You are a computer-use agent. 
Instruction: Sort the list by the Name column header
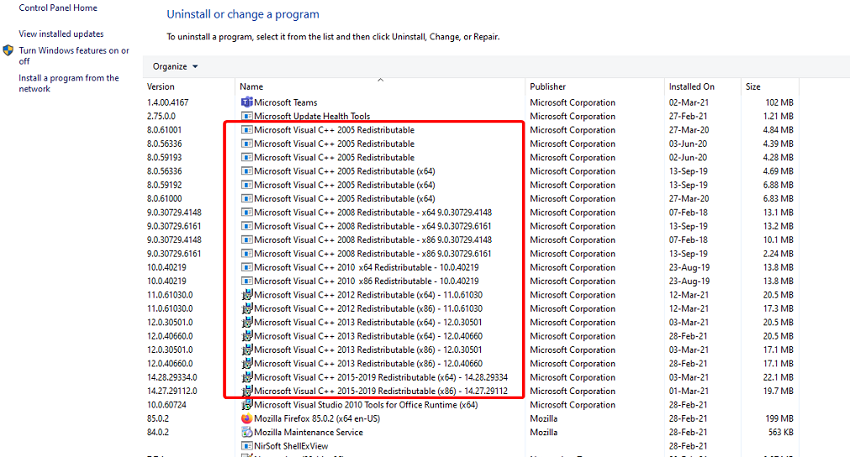pos(252,87)
